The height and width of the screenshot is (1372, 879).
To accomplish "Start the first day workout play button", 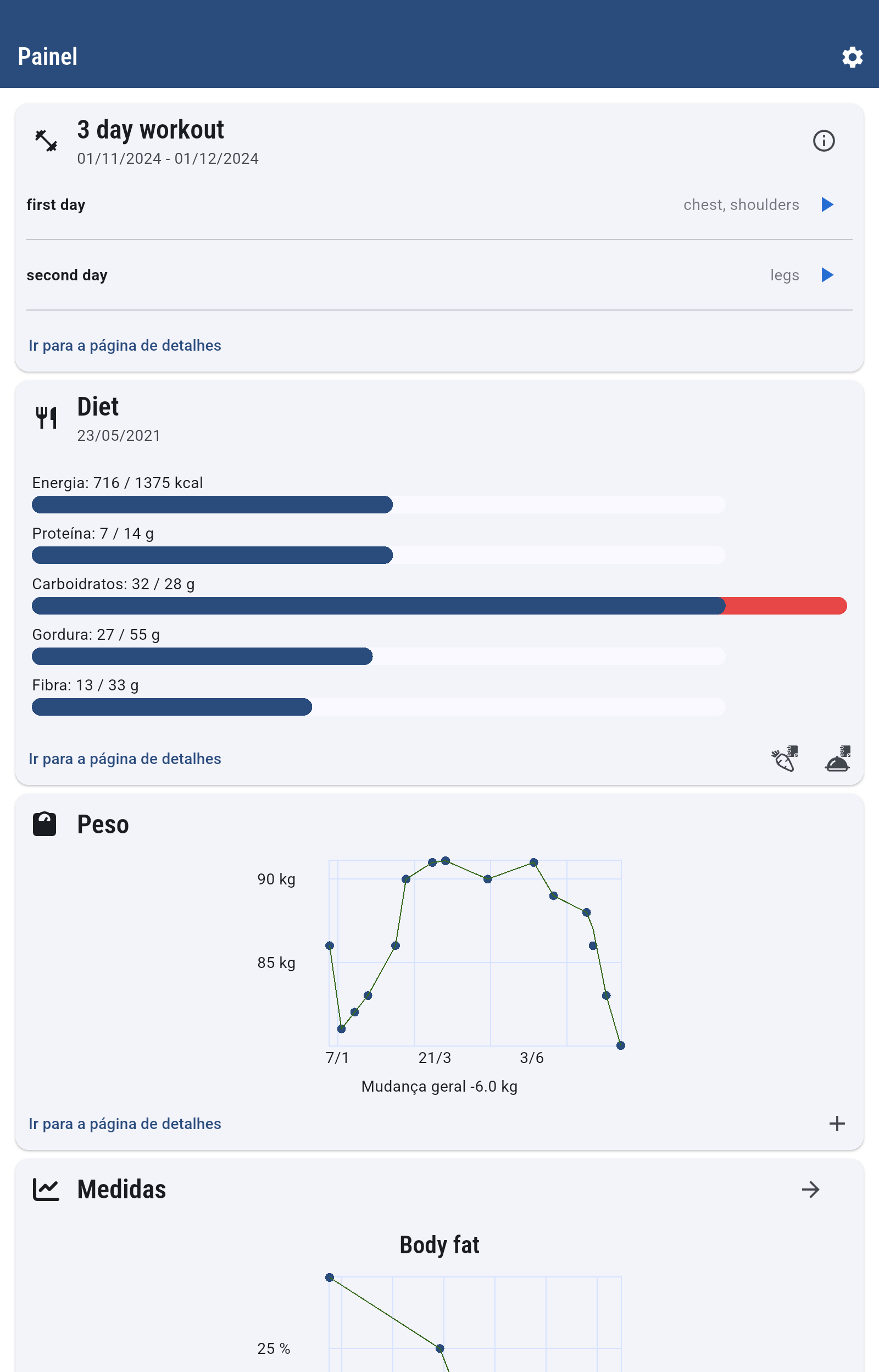I will [826, 204].
